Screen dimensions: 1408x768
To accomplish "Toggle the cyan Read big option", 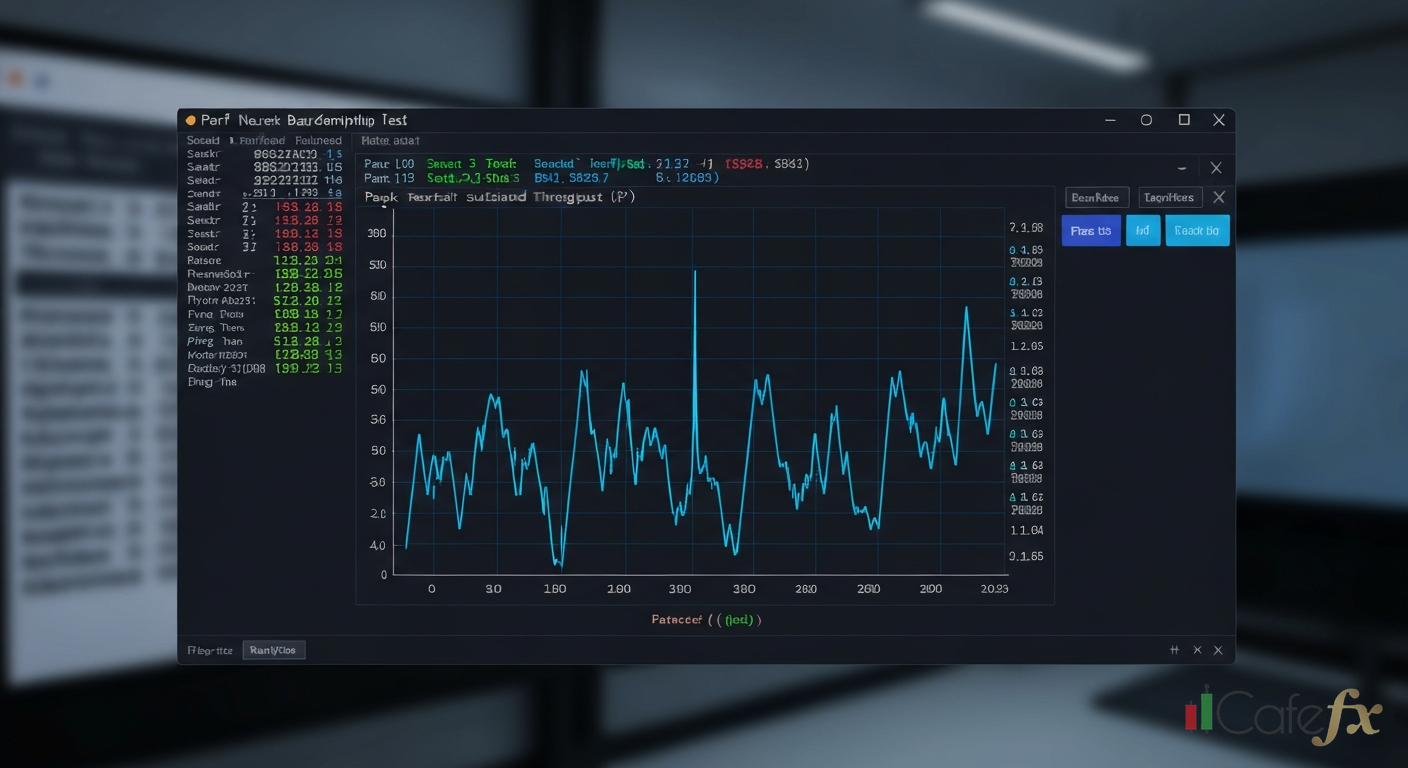I will [x=1197, y=230].
